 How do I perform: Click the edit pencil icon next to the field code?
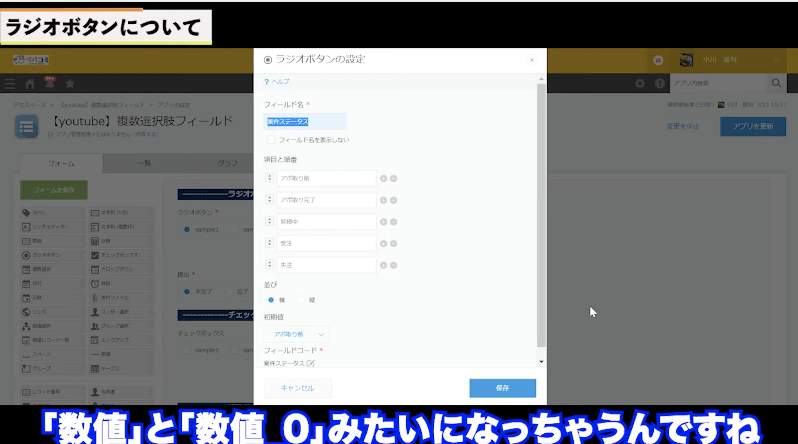310,364
